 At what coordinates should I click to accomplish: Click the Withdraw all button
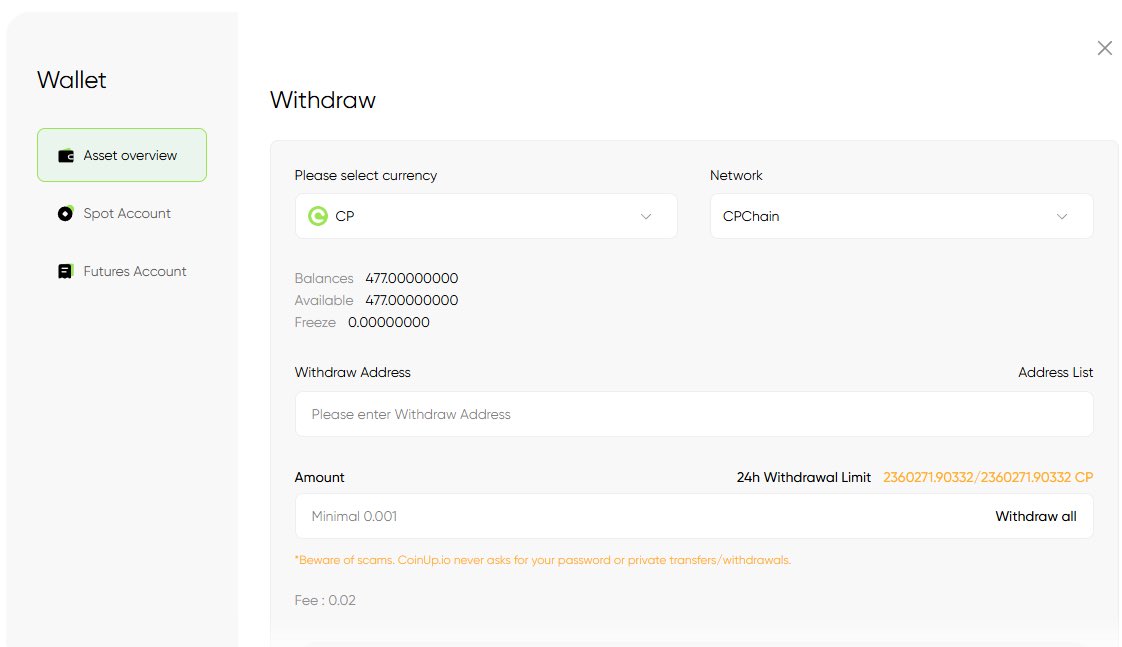1035,516
